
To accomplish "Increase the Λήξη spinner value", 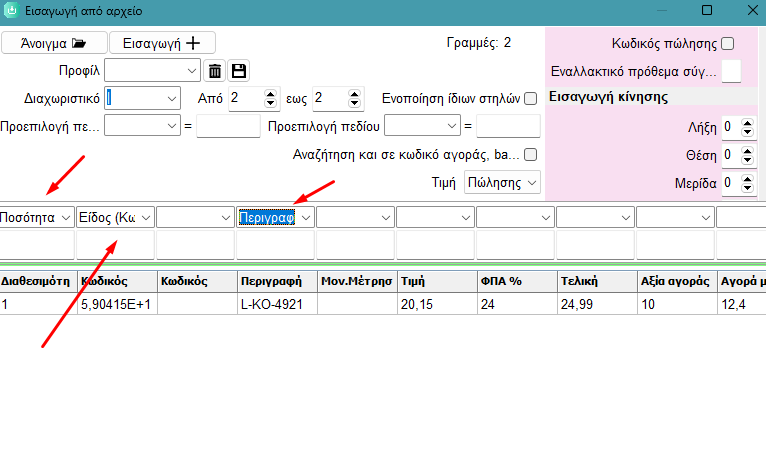I will tap(747, 123).
